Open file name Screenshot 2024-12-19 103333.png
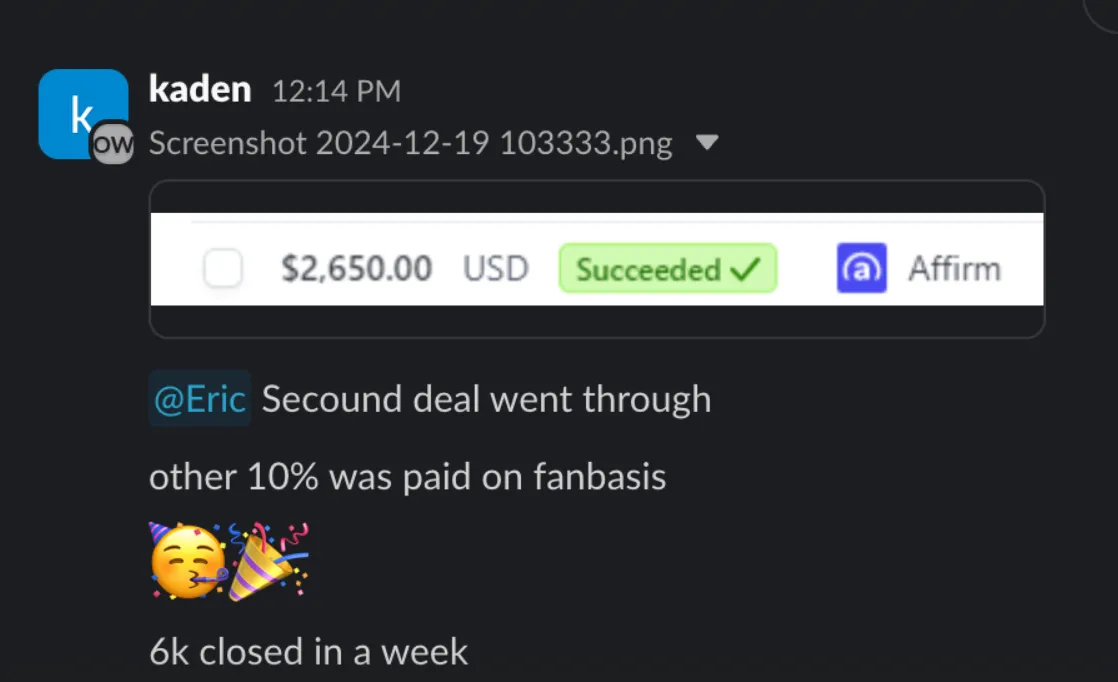This screenshot has width=1118, height=682. (x=411, y=143)
